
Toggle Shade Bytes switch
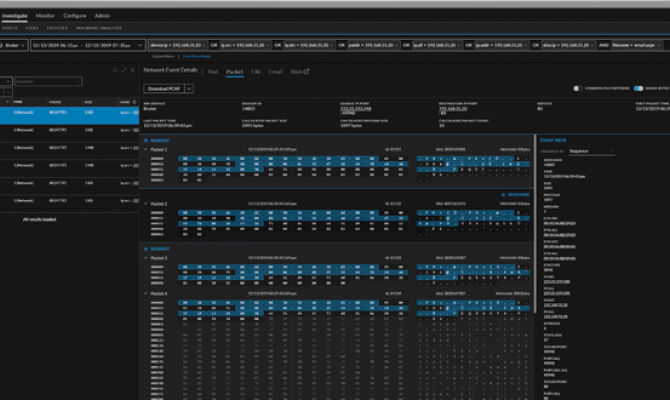tap(638, 88)
